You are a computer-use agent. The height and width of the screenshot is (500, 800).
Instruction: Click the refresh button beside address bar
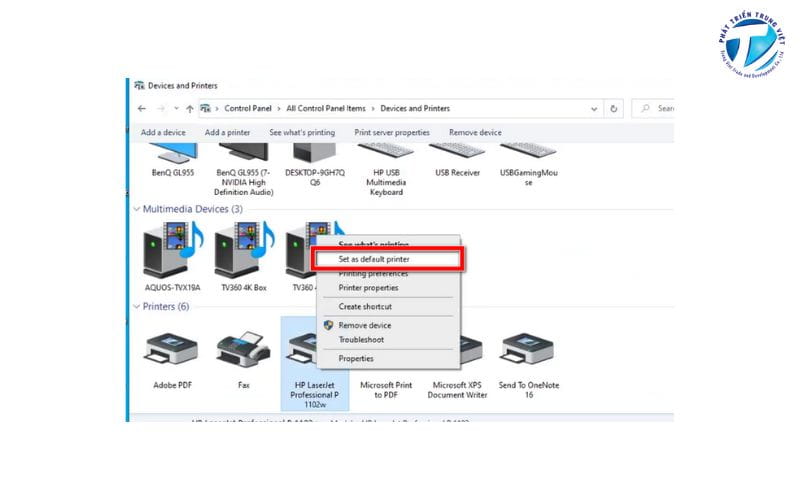coord(613,108)
